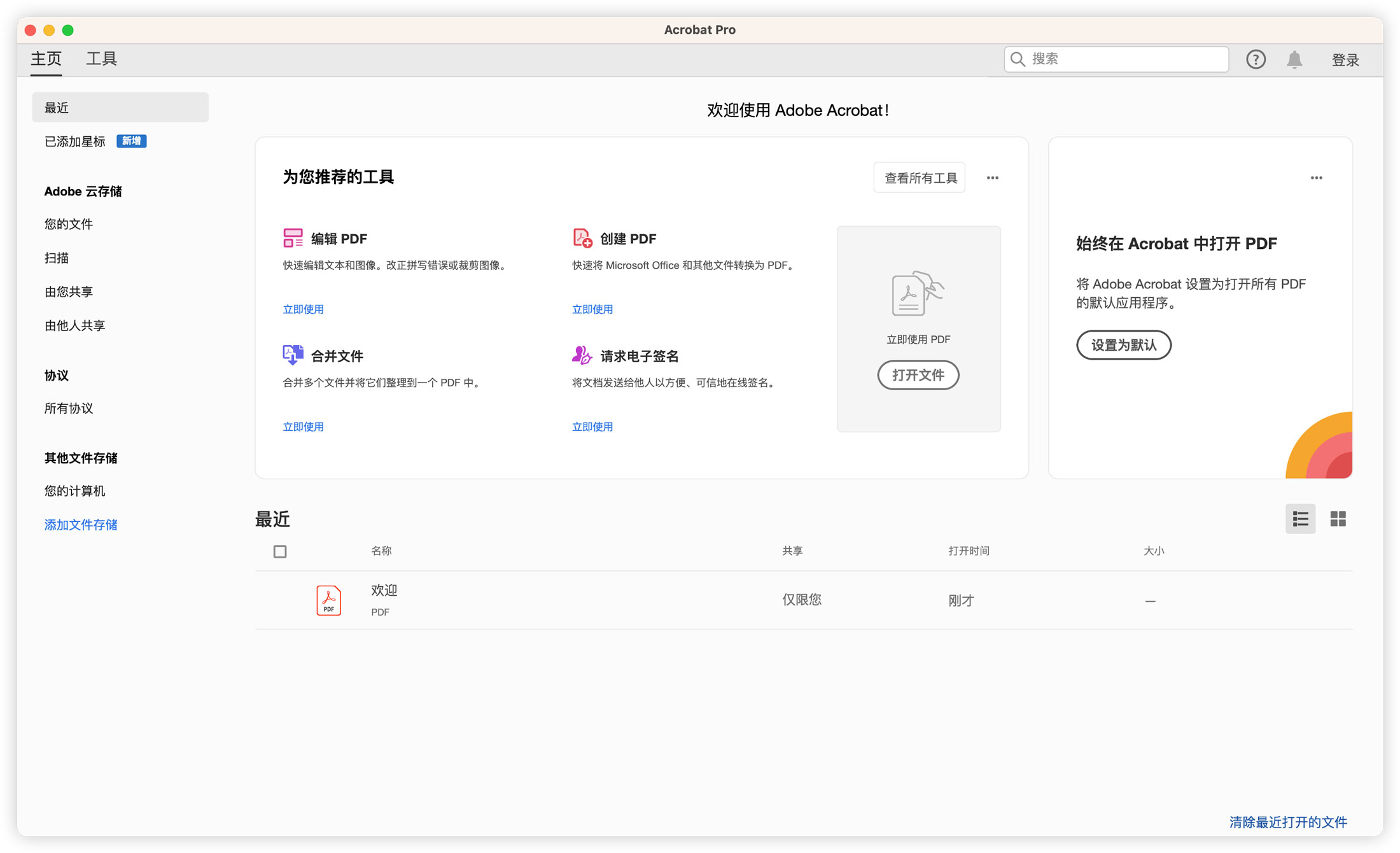
Task: Open 由您共享 in the sidebar
Action: (69, 292)
